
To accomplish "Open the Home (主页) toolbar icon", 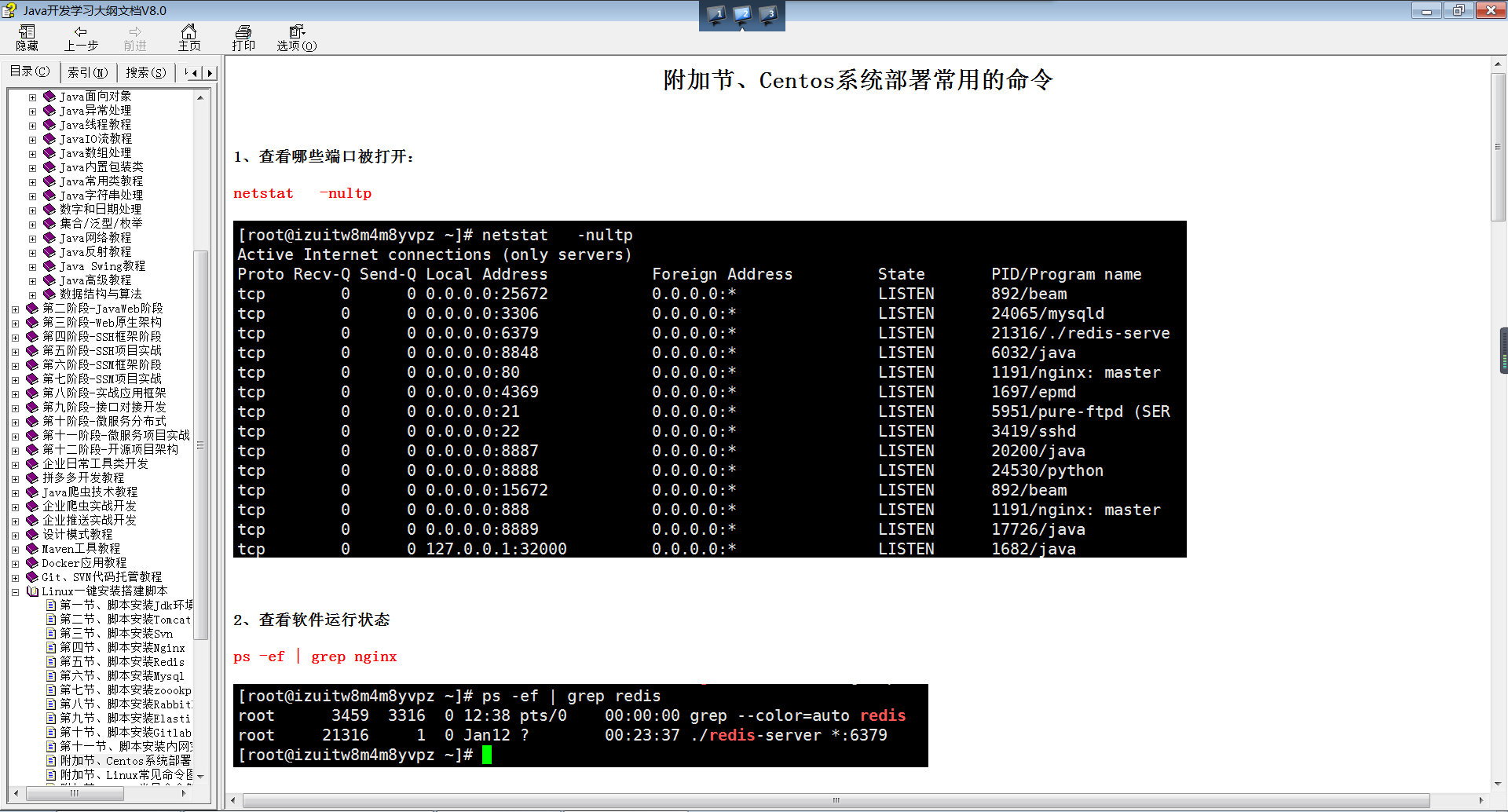I will pos(188,38).
